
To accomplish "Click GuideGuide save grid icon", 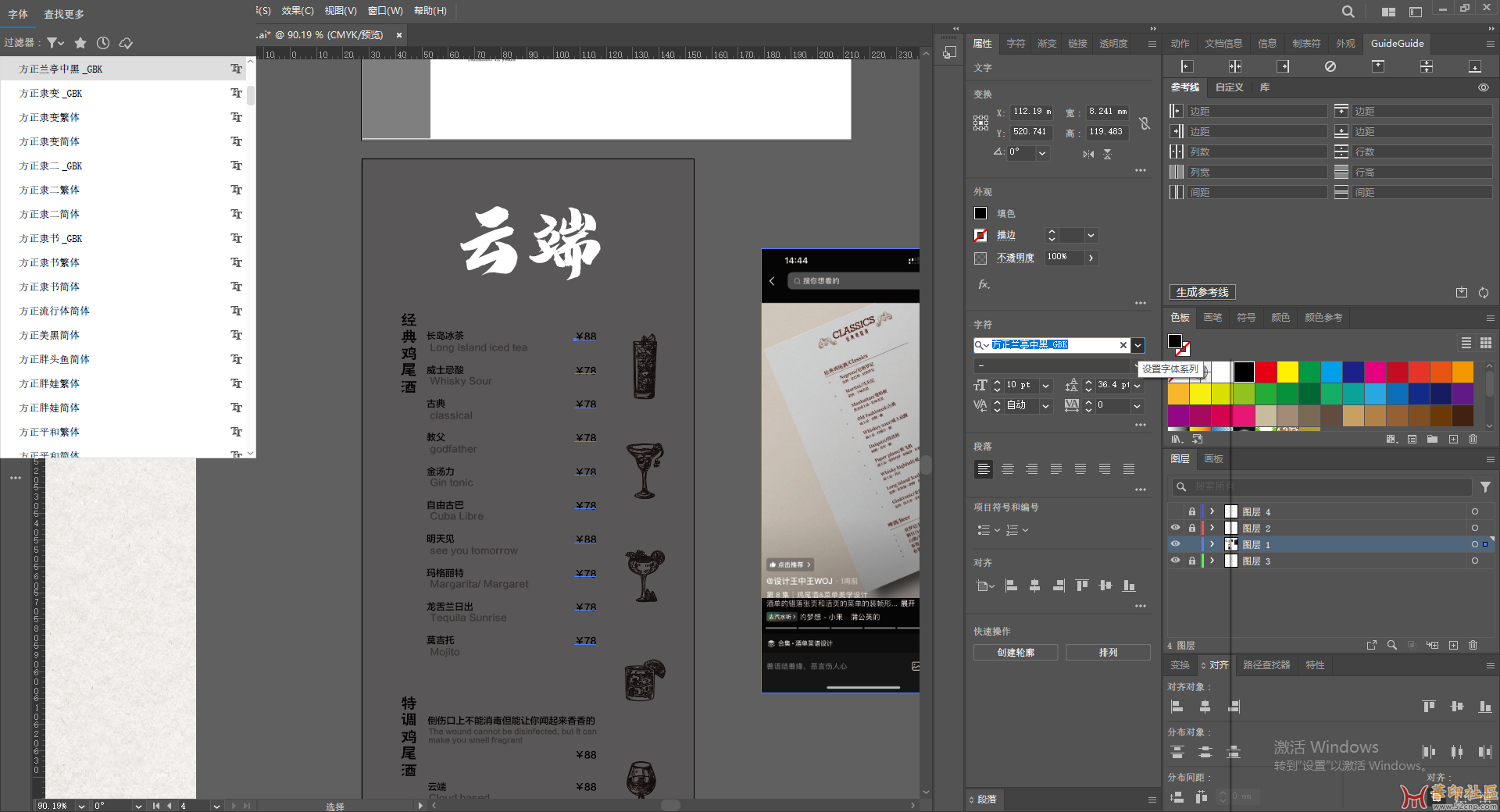I will pyautogui.click(x=1462, y=292).
